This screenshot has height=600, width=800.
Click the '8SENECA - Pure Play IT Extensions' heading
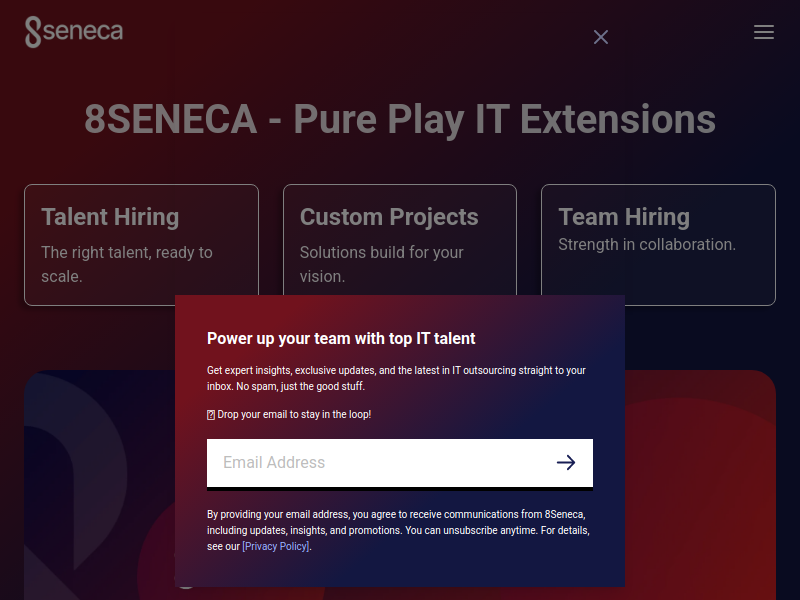(x=400, y=119)
